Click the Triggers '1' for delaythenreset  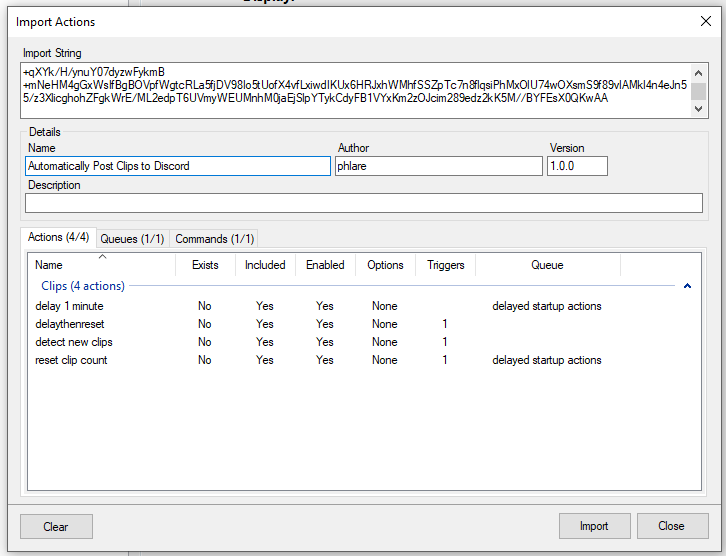(x=445, y=324)
